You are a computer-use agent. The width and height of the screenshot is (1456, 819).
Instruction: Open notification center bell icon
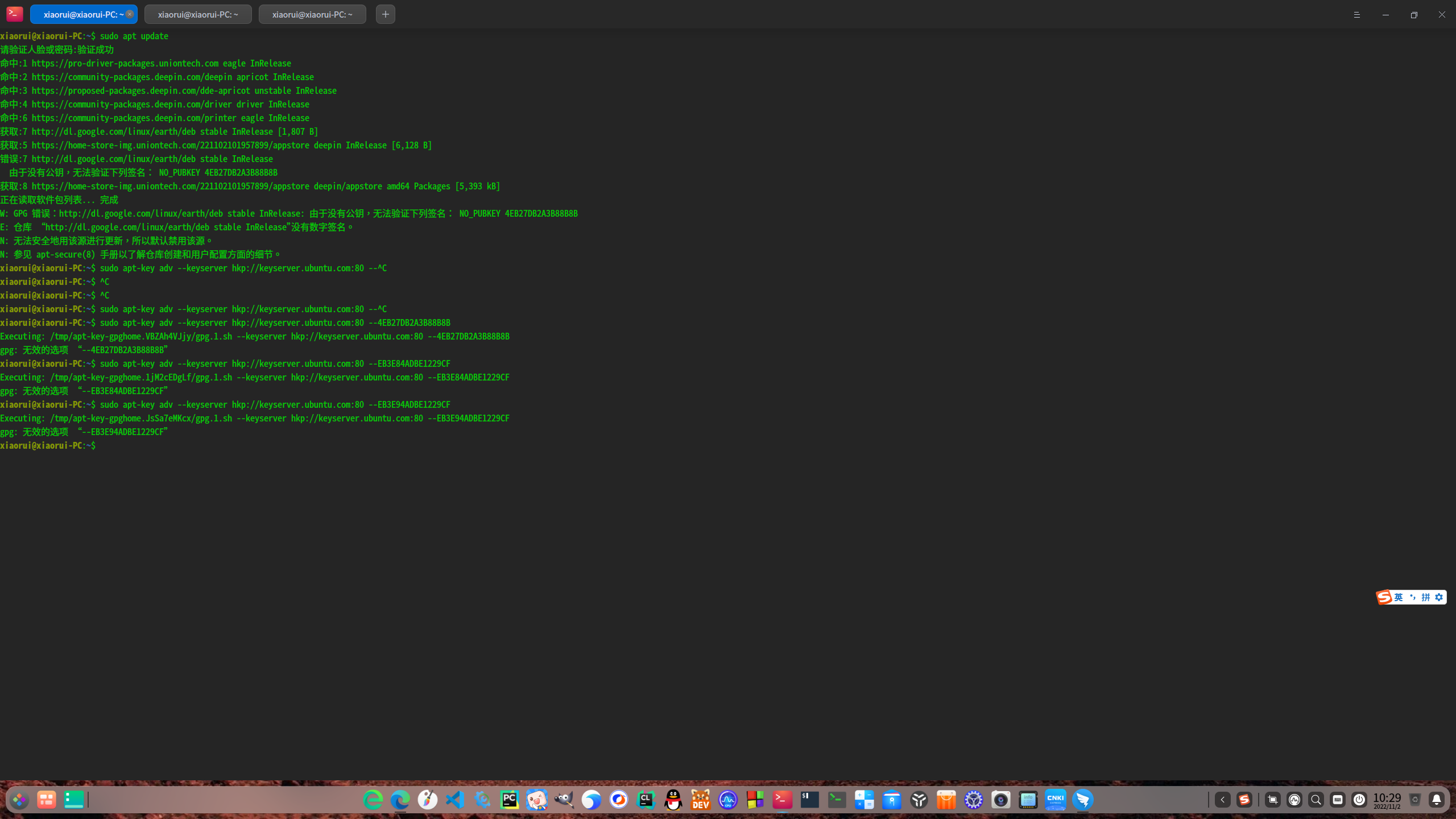(1437, 800)
